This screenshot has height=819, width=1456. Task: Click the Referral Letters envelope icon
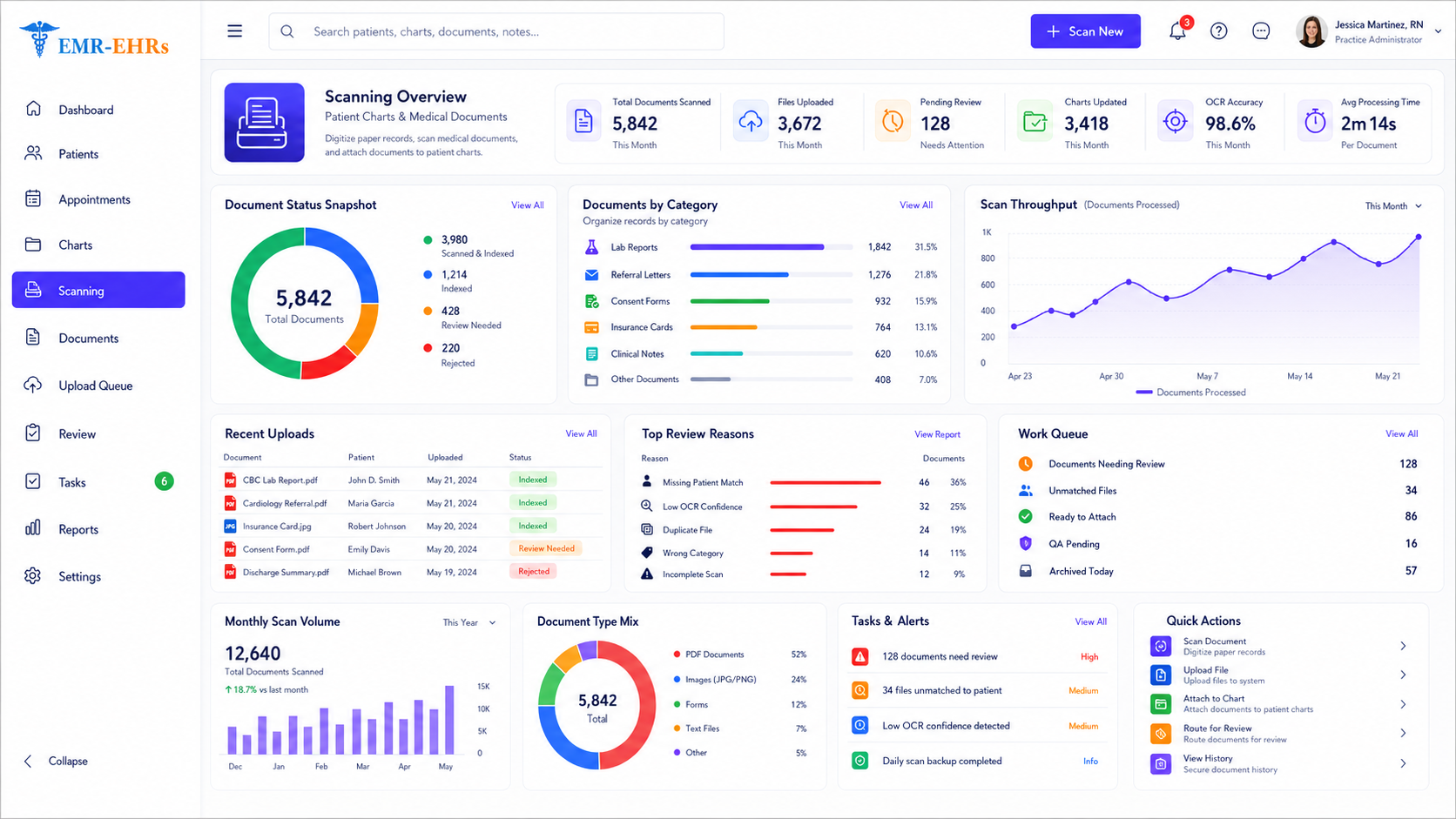click(x=591, y=275)
